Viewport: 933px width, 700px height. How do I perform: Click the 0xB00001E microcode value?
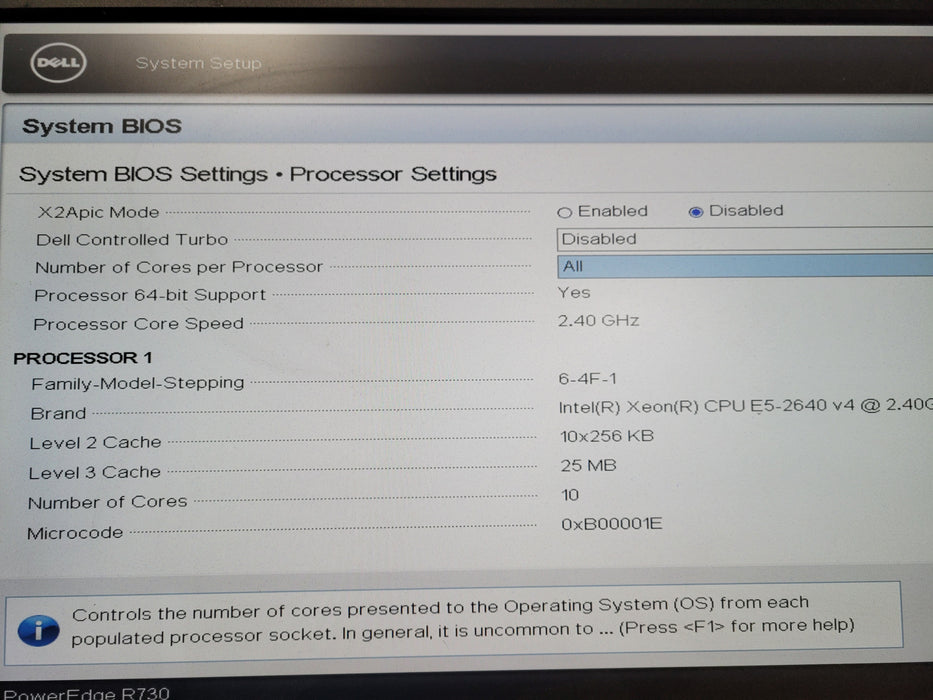click(612, 524)
